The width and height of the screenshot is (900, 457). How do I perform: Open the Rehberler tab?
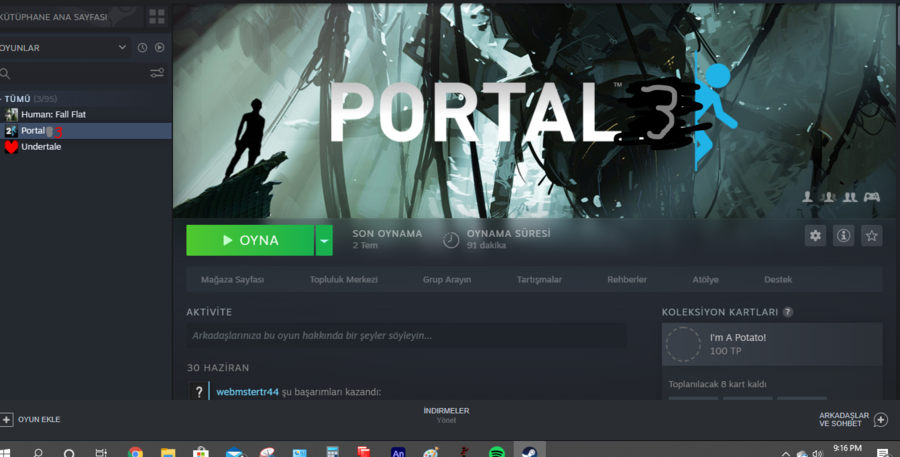[x=627, y=280]
